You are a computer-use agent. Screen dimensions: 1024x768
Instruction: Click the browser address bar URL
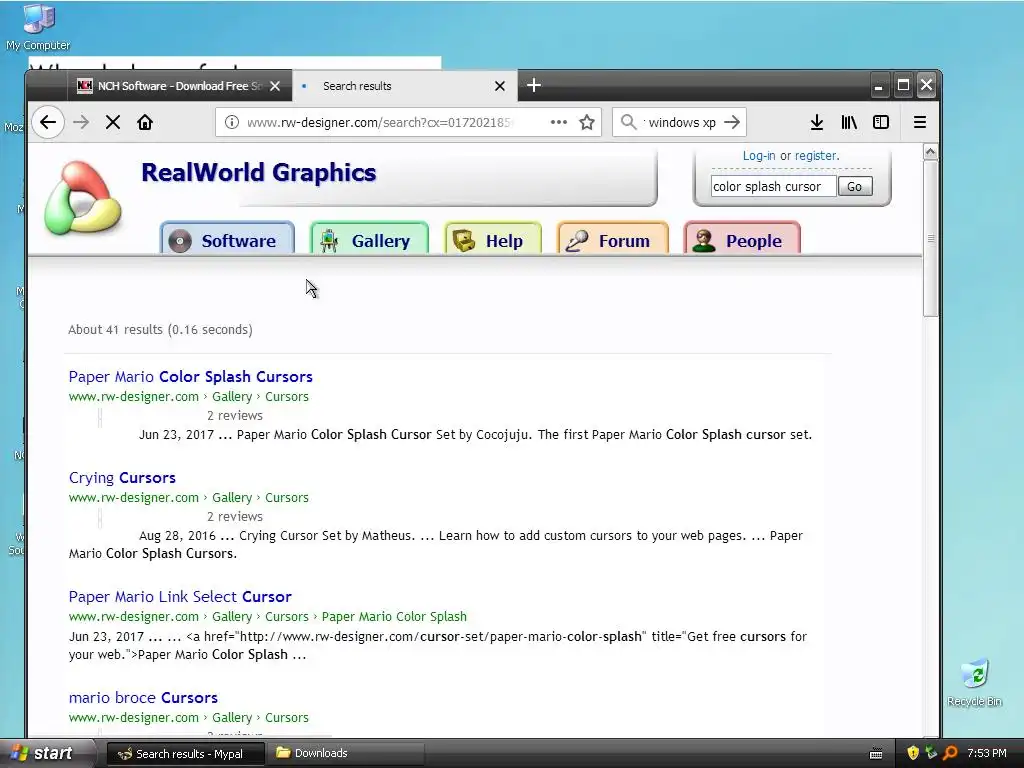tap(380, 122)
